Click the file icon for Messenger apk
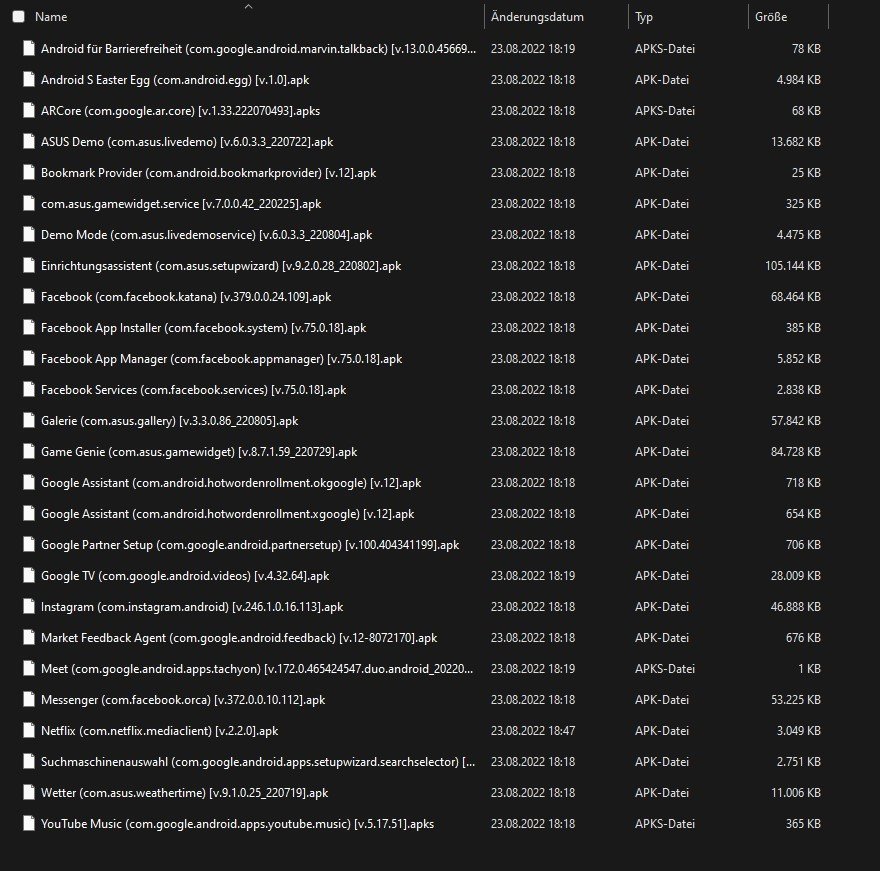 (28, 700)
